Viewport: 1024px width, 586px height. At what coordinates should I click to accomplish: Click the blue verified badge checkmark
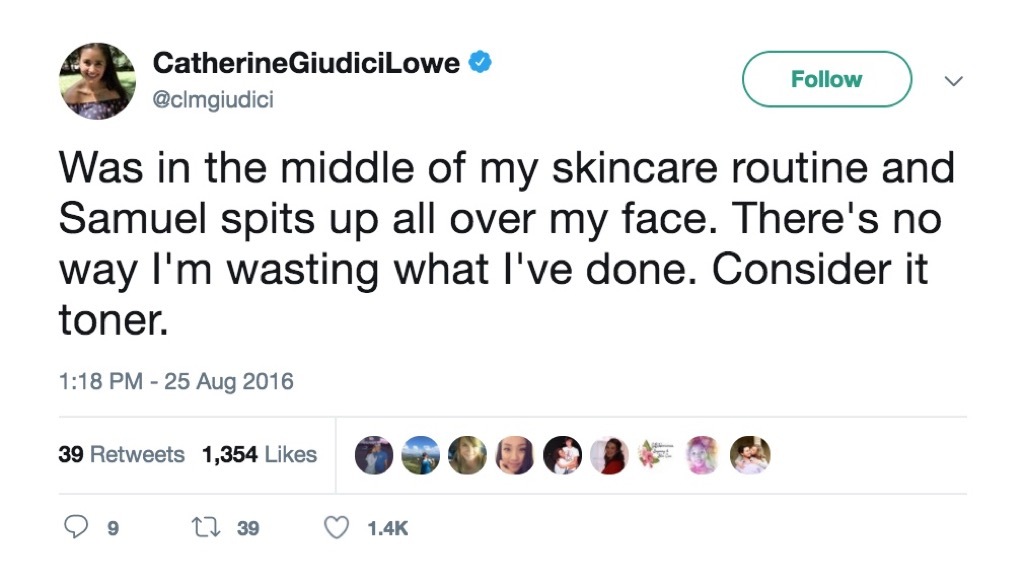[479, 60]
